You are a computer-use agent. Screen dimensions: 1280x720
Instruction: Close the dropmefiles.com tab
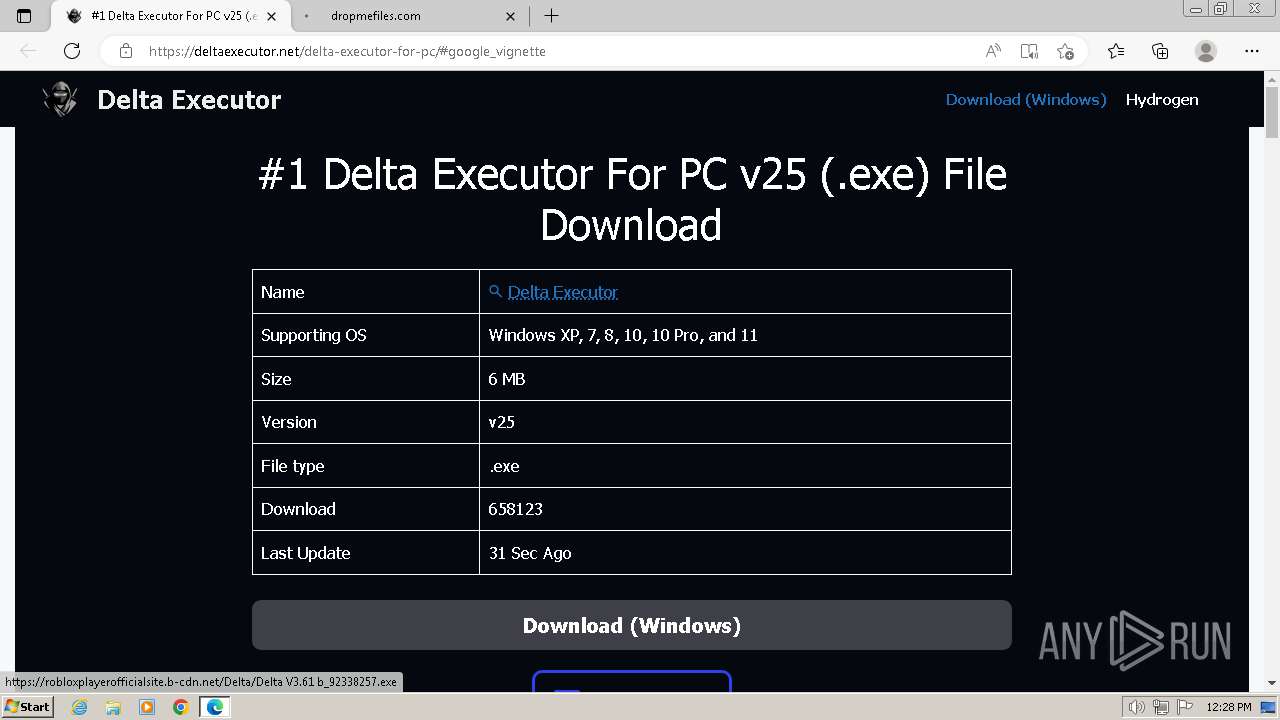pyautogui.click(x=510, y=16)
